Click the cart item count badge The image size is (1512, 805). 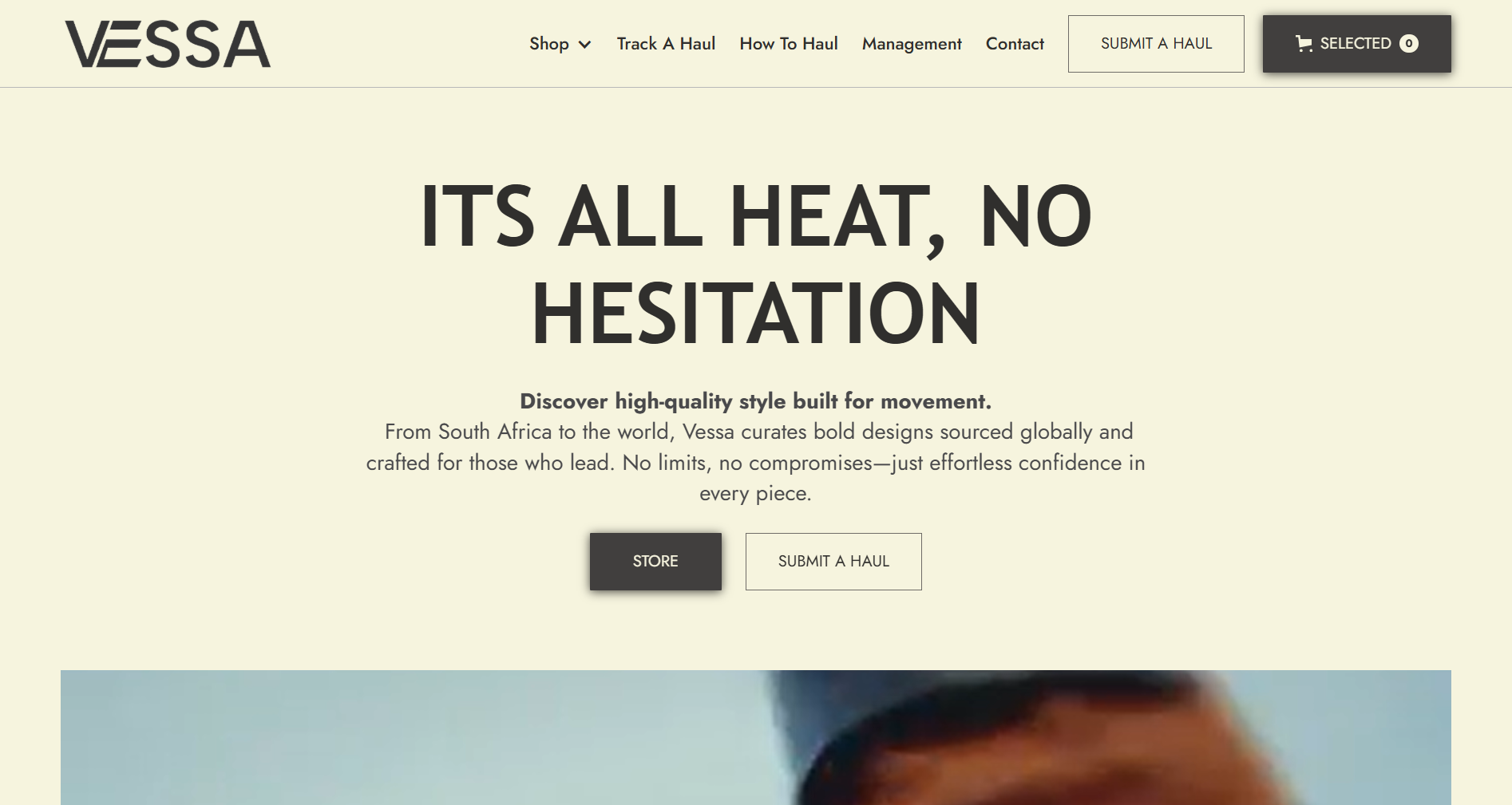[x=1409, y=44]
